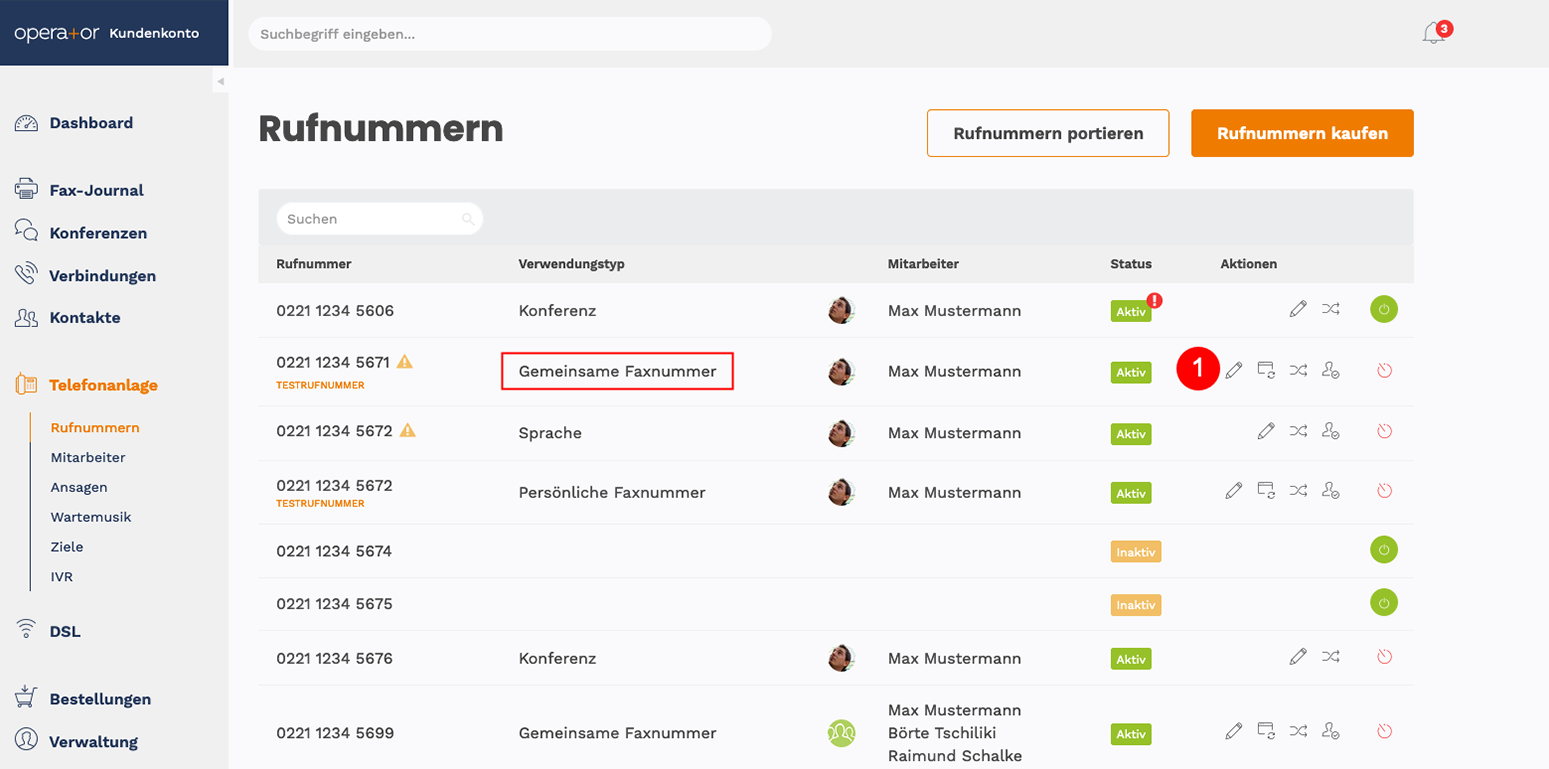Edit number 0221 1234 5606 with pencil icon
Image resolution: width=1549 pixels, height=769 pixels.
tap(1298, 309)
